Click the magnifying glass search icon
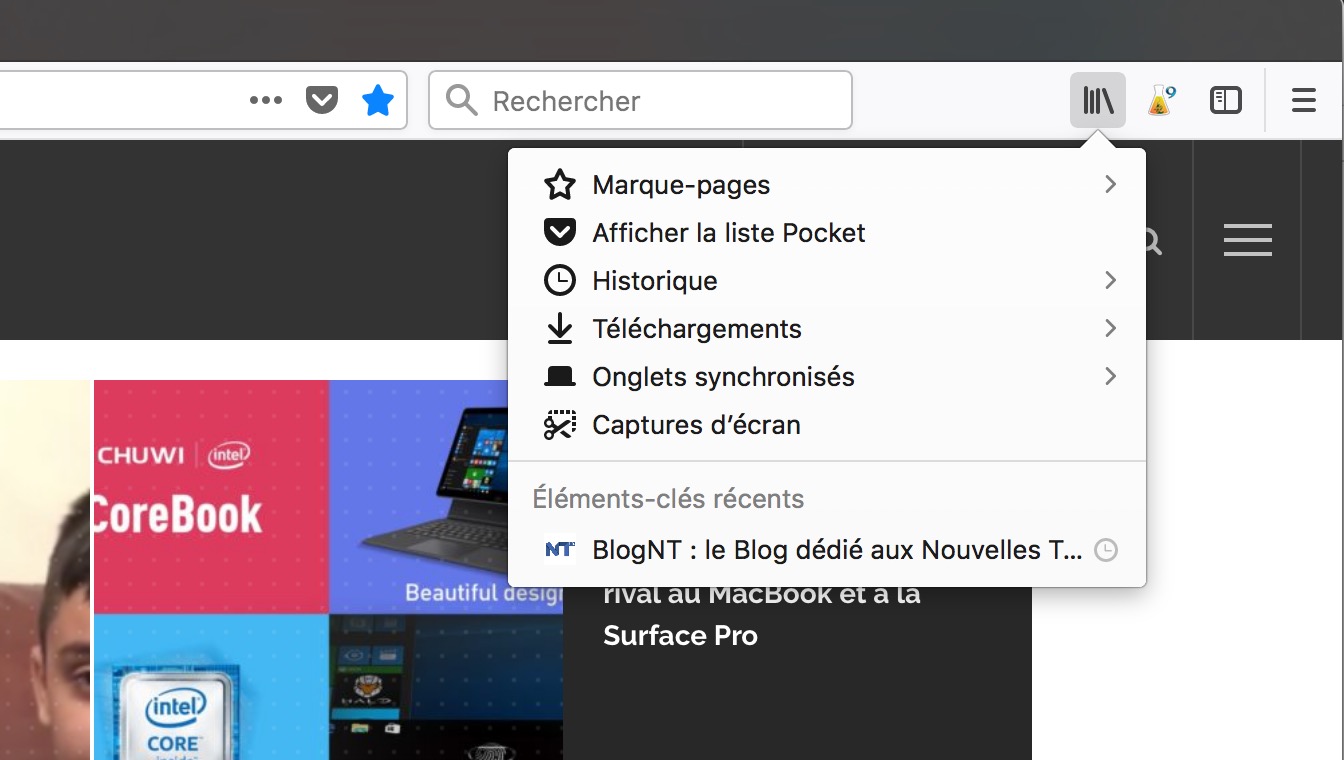 (461, 101)
